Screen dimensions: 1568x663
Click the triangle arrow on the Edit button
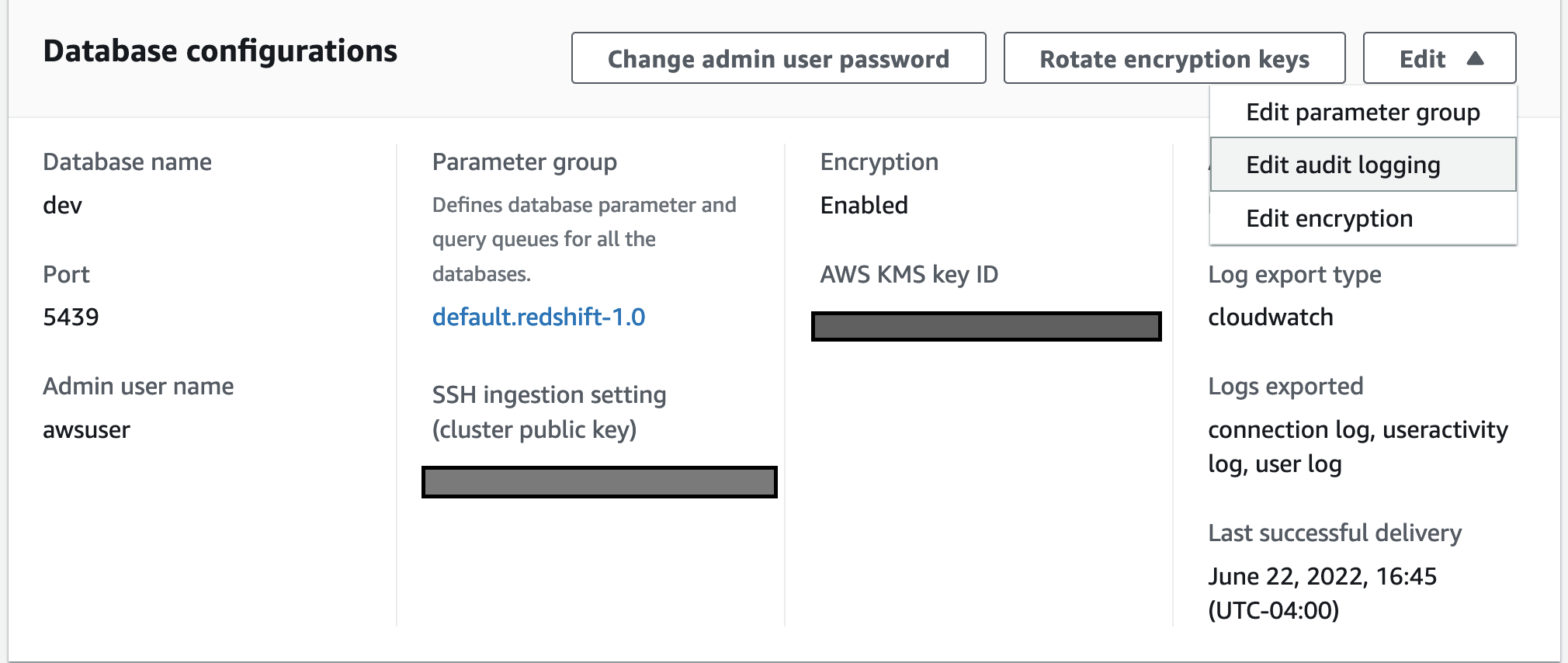tap(1476, 58)
